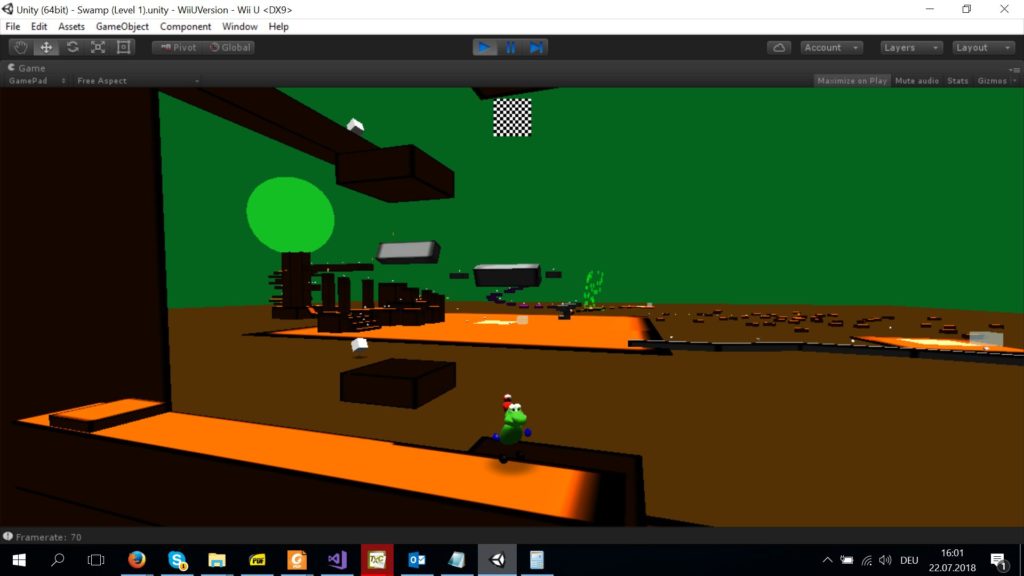This screenshot has width=1024, height=576.
Task: Open the Free Aspect dropdown
Action: point(137,81)
